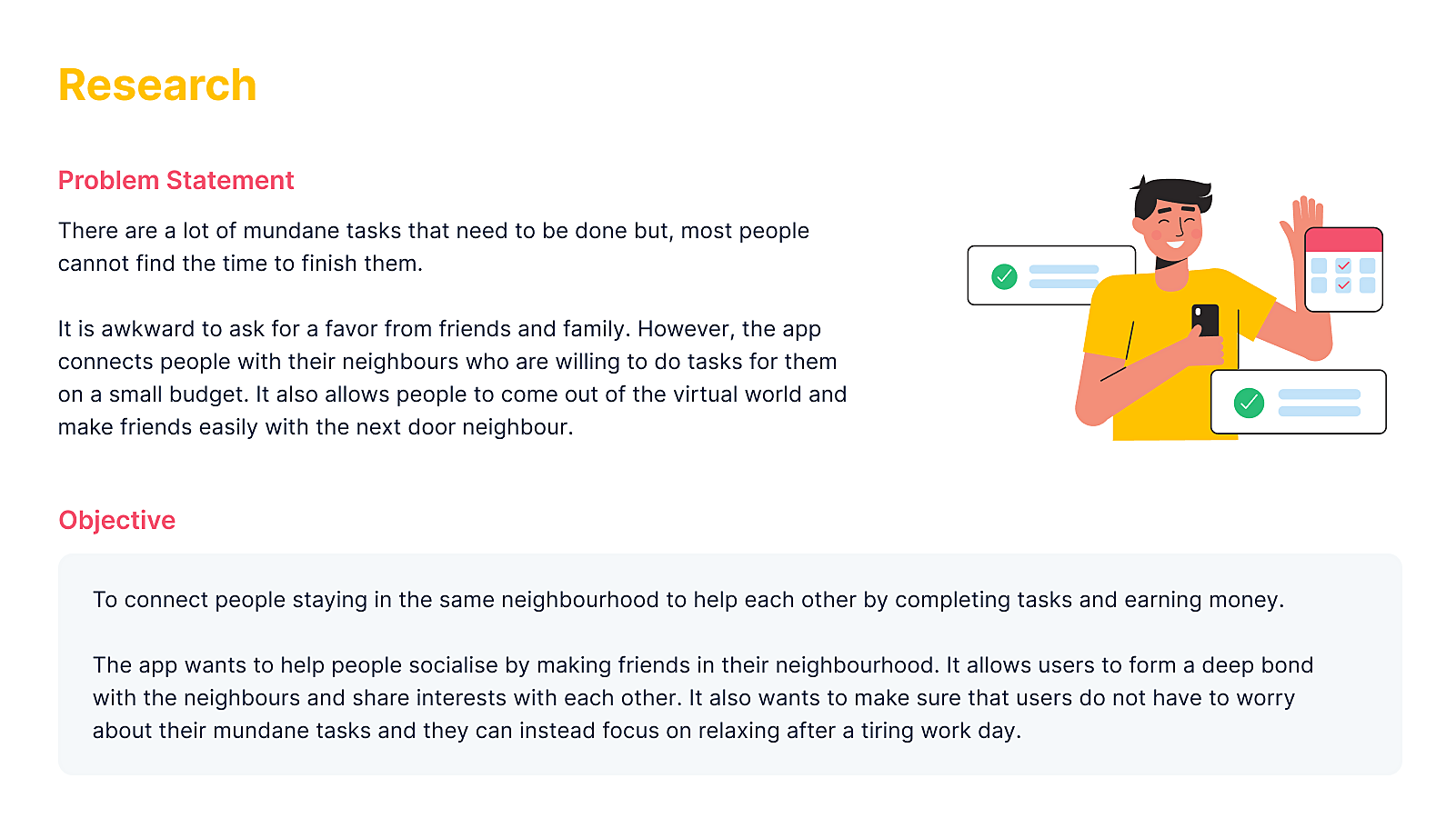
Task: Click the calendar icon with red header
Action: tap(1343, 269)
